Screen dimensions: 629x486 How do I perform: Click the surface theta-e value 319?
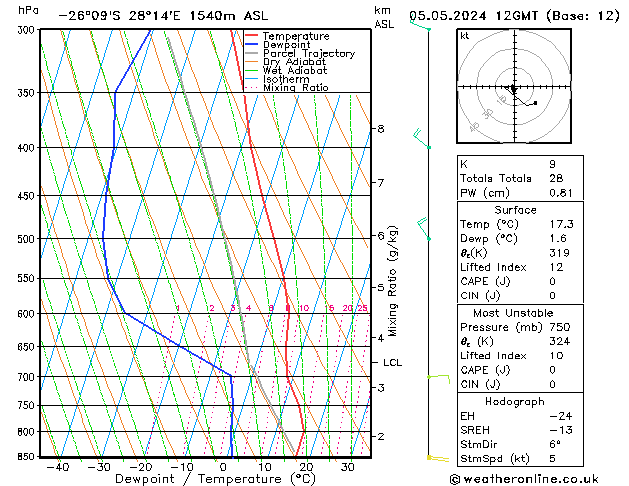[559, 253]
